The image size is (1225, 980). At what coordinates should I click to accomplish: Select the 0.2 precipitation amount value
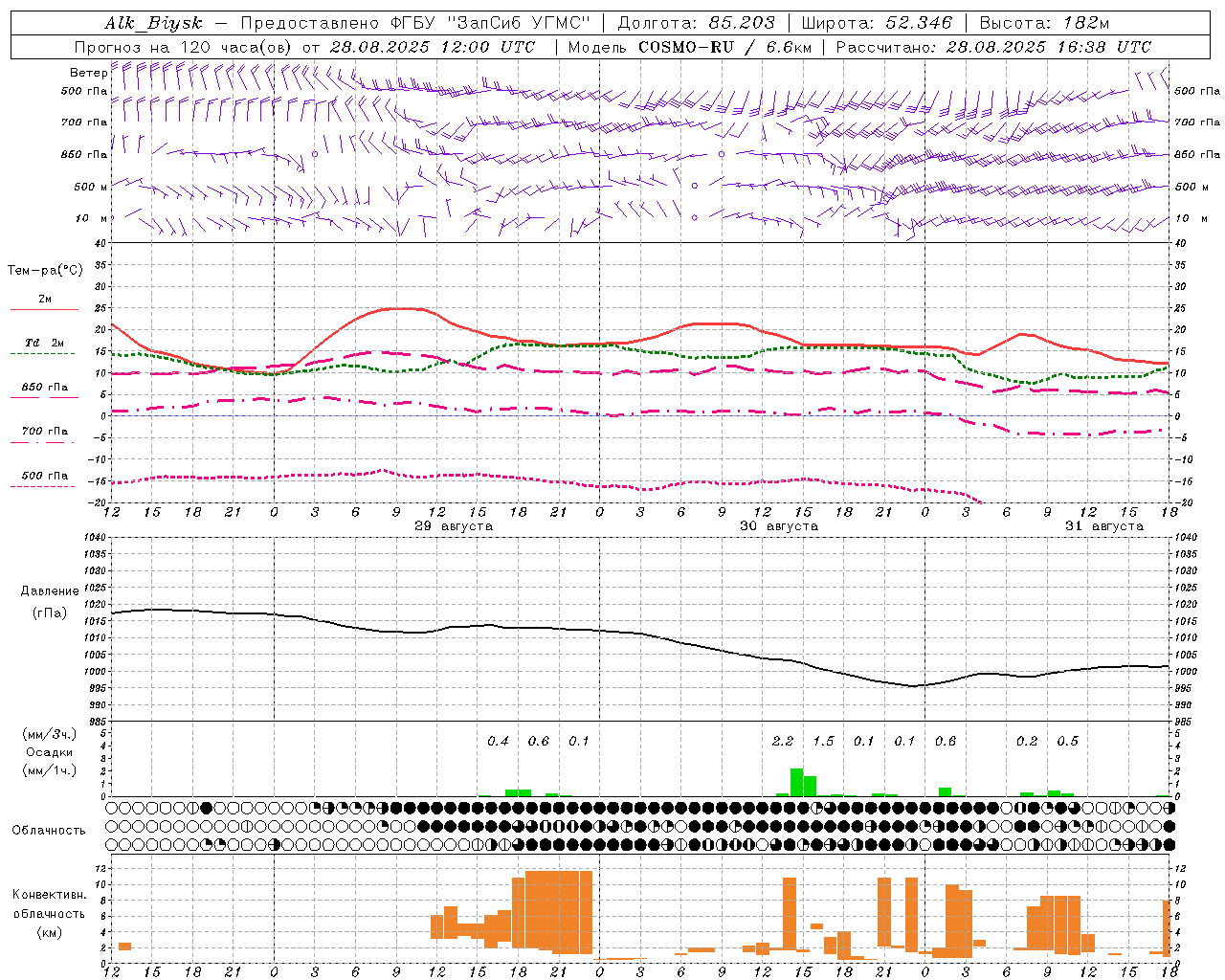pos(1027,741)
